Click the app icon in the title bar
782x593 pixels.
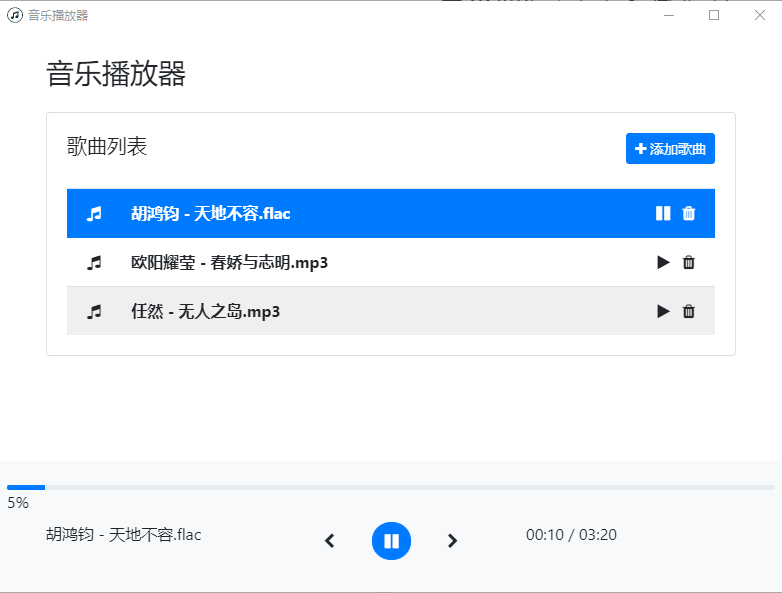click(14, 15)
